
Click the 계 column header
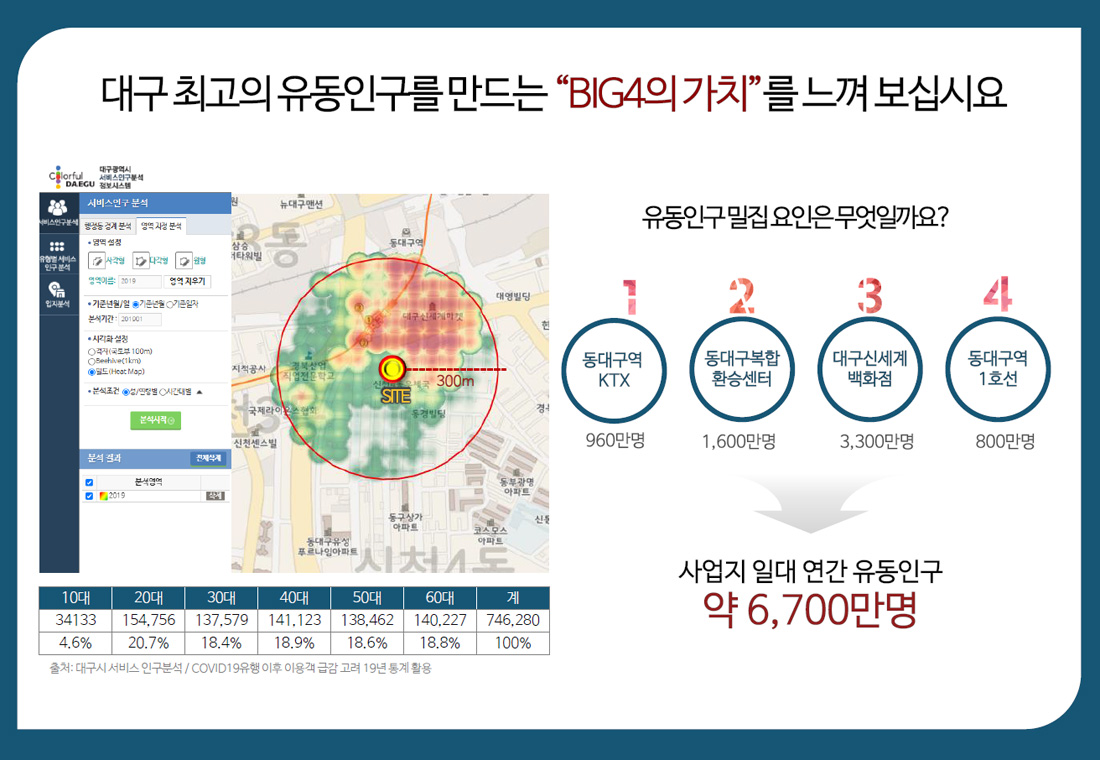[513, 598]
